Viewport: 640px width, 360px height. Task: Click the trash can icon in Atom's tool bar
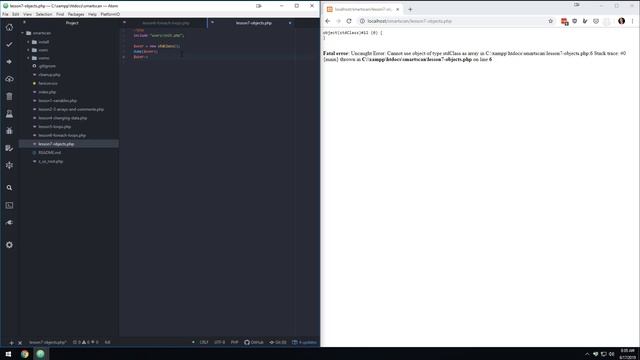click(9, 96)
